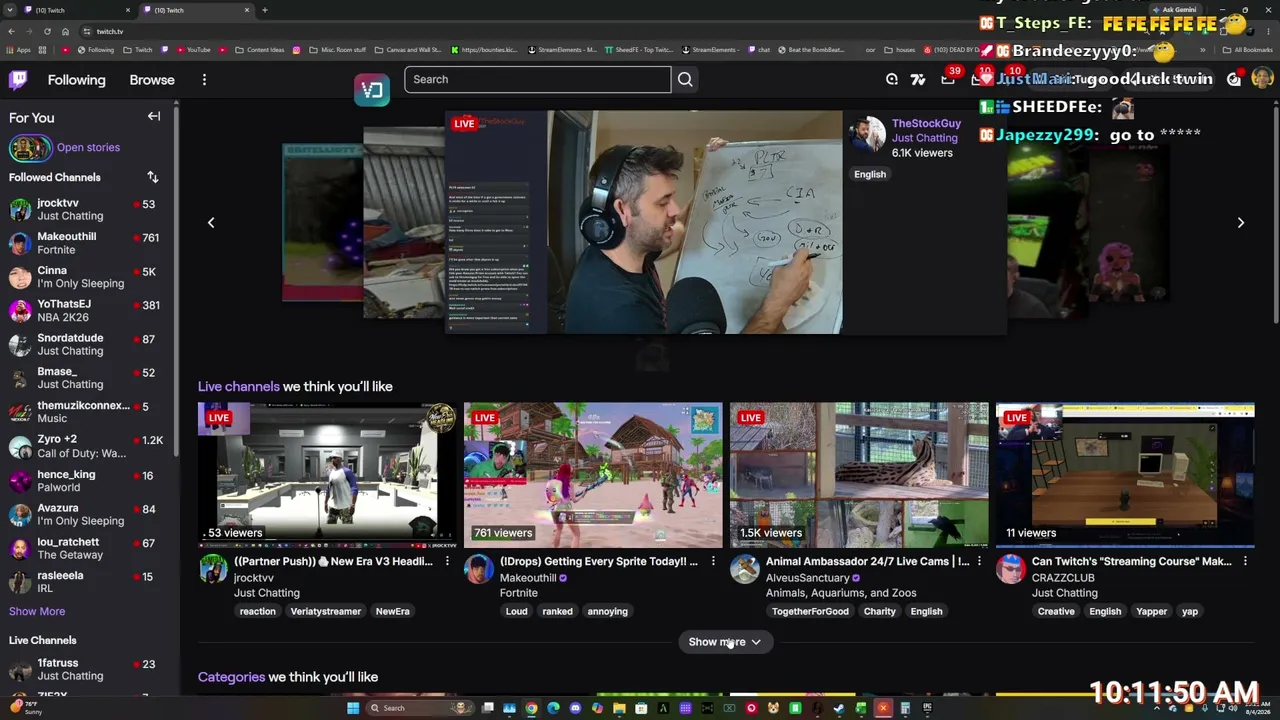Viewport: 1280px width, 720px height.
Task: Expand live channels with Show more
Action: coord(725,642)
